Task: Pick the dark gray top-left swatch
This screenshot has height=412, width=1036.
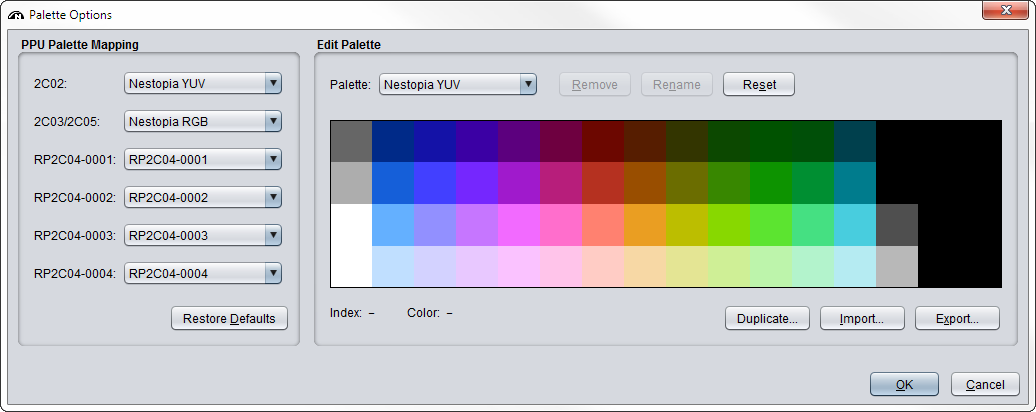Action: tap(350, 141)
